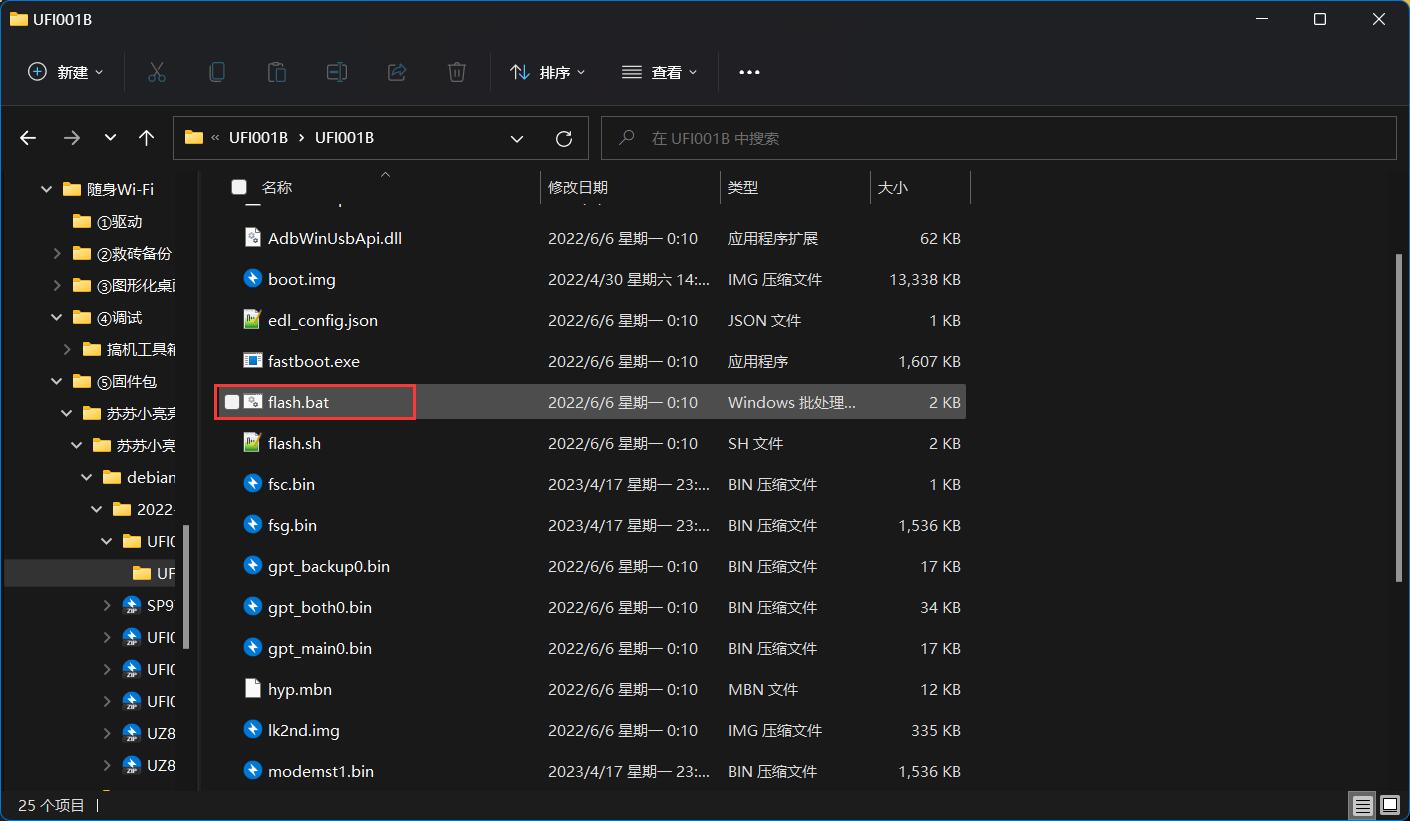Click the Paste icon in the toolbar
This screenshot has width=1410, height=821.
(x=276, y=71)
